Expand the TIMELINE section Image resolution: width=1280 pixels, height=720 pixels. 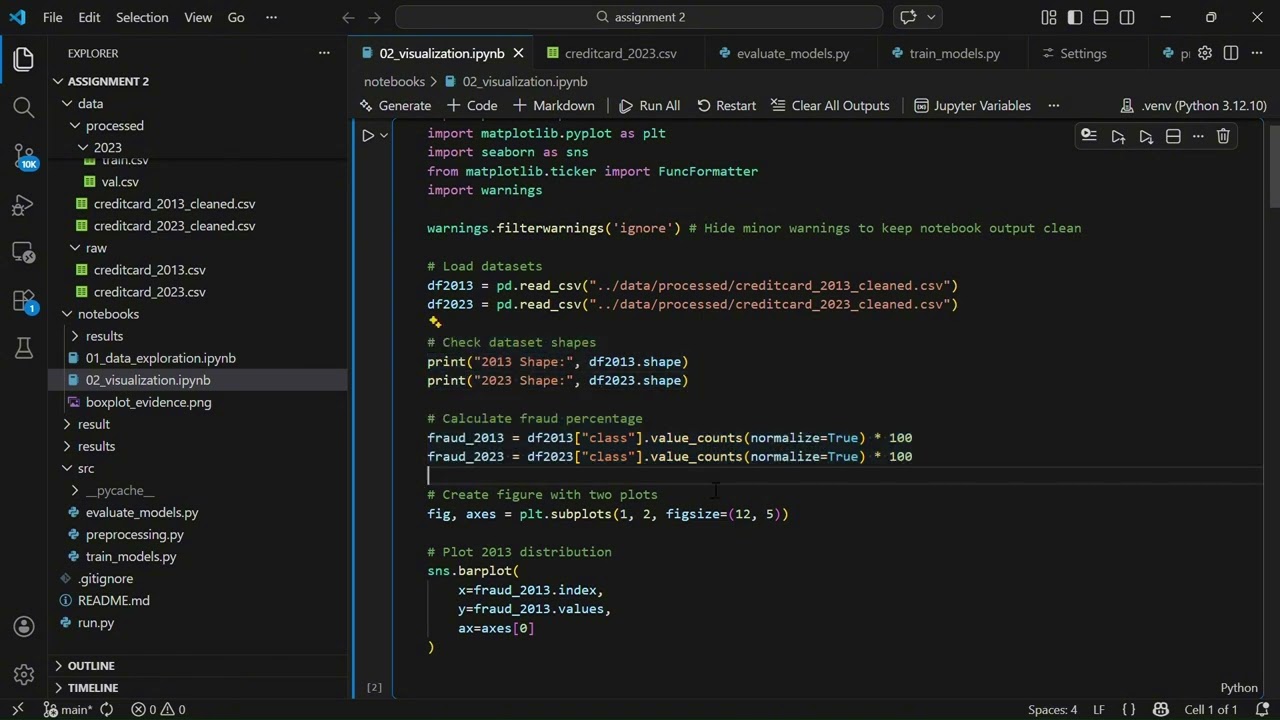click(x=198, y=687)
